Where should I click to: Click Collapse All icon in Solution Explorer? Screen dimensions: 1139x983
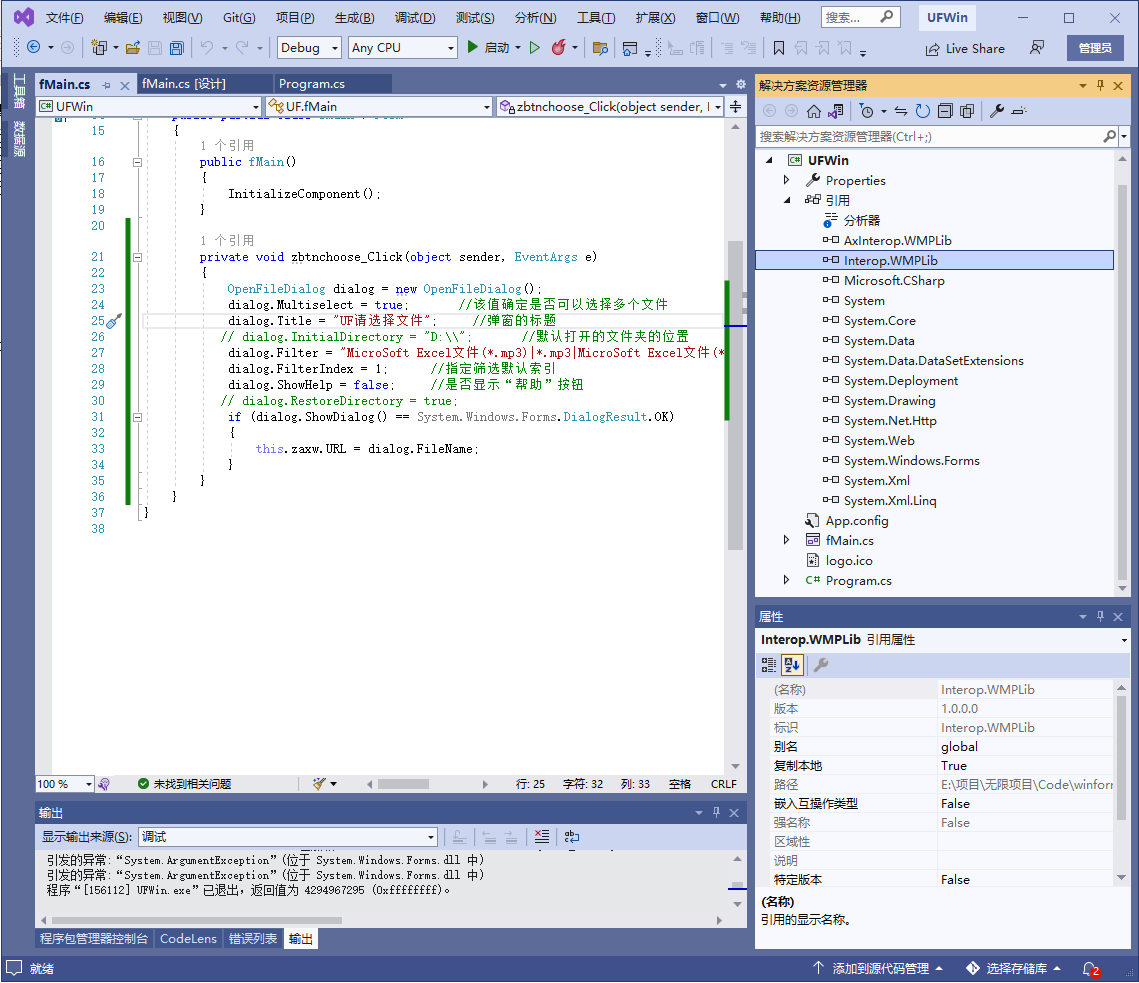(945, 111)
